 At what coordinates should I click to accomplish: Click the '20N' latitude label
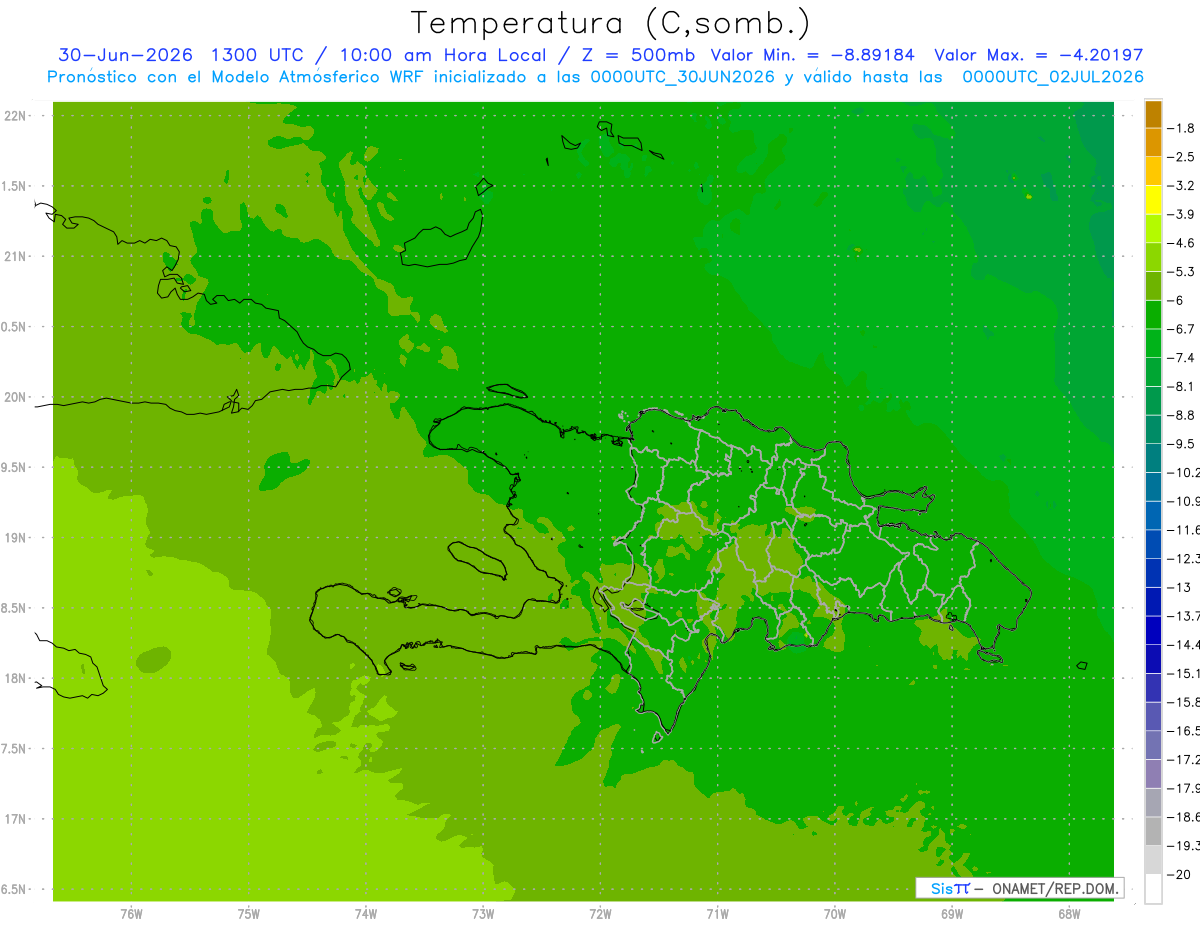coord(15,397)
